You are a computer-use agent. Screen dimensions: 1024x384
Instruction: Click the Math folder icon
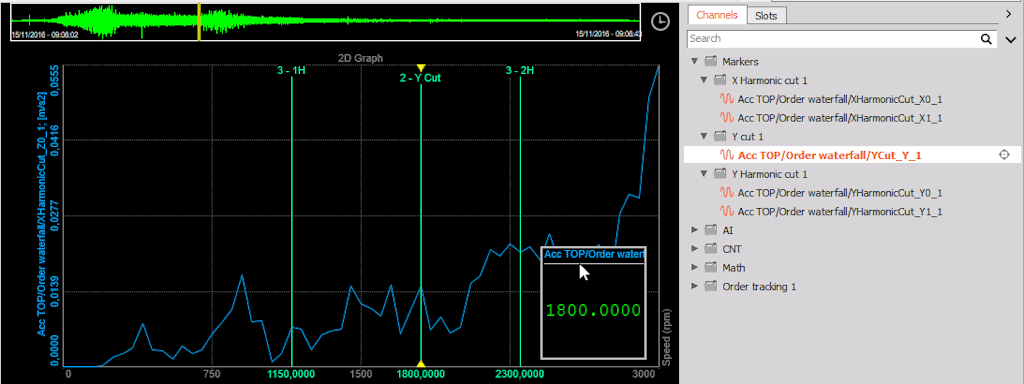pos(711,268)
